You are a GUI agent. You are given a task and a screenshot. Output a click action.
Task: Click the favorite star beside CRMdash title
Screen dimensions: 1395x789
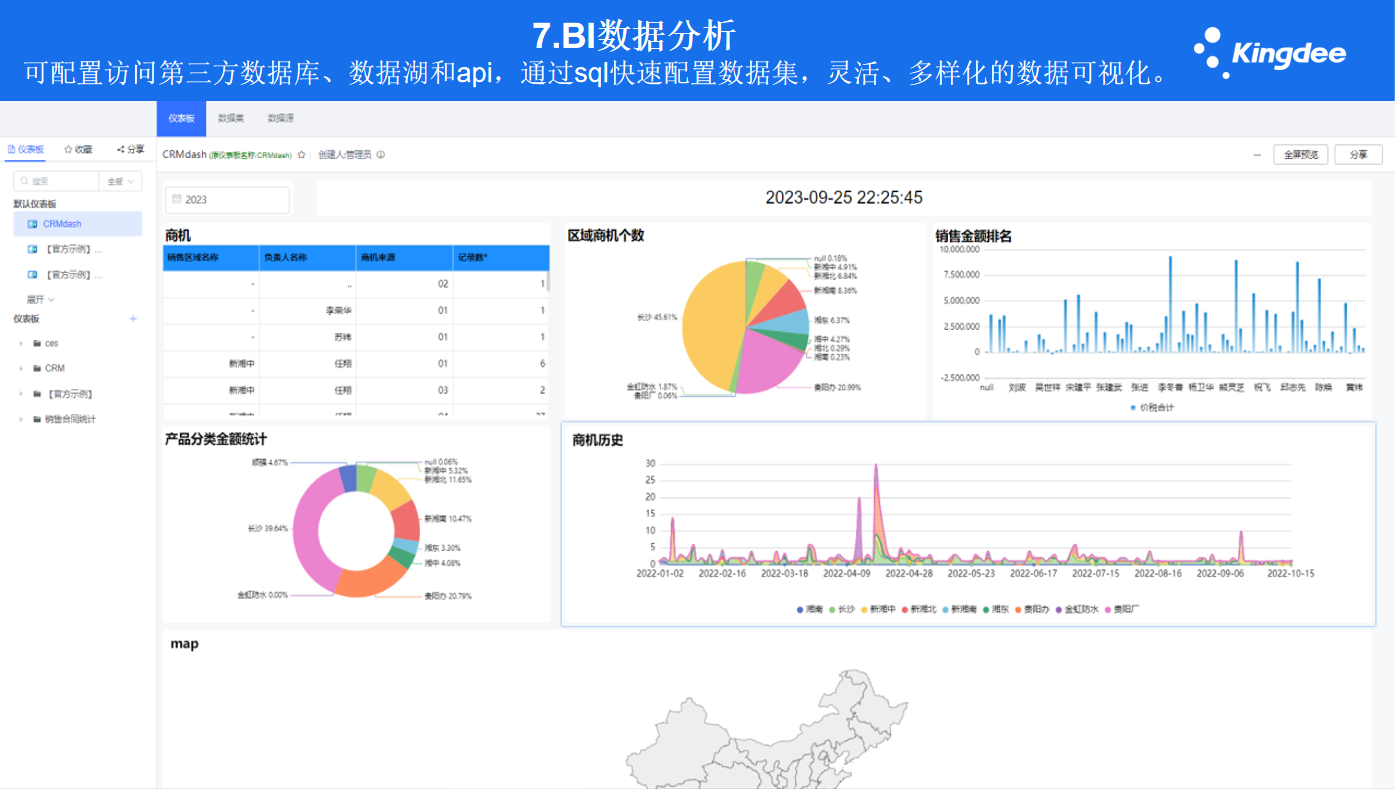click(x=301, y=155)
